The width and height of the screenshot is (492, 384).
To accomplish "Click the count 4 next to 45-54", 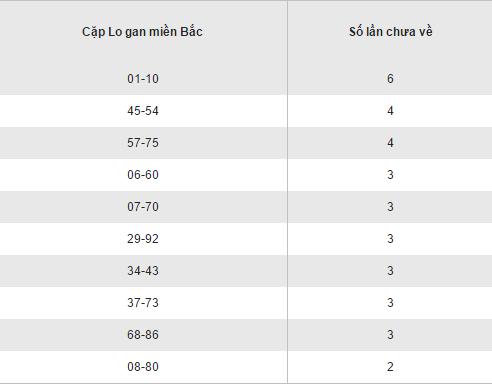I will click(x=390, y=111).
